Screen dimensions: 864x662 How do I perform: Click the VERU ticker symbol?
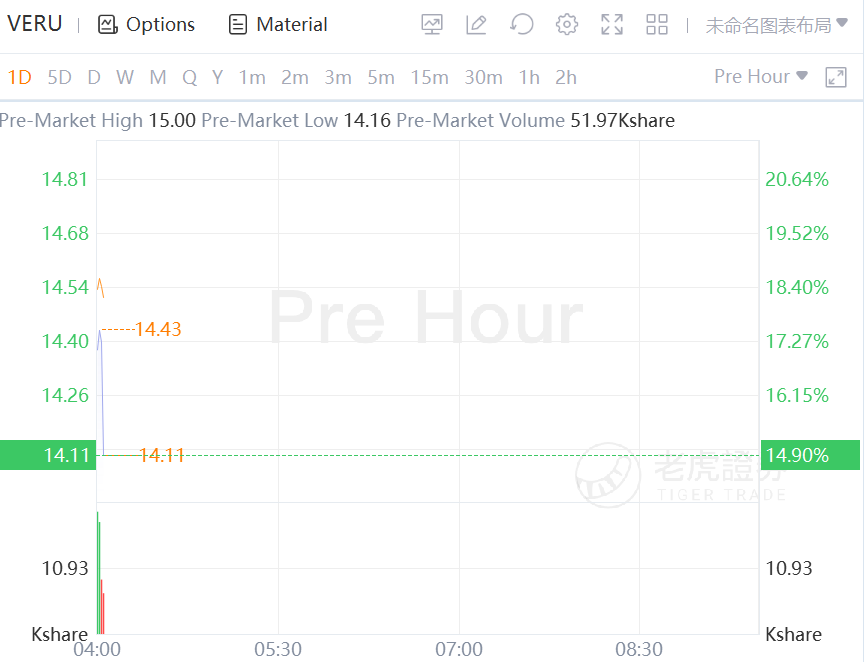(x=35, y=24)
